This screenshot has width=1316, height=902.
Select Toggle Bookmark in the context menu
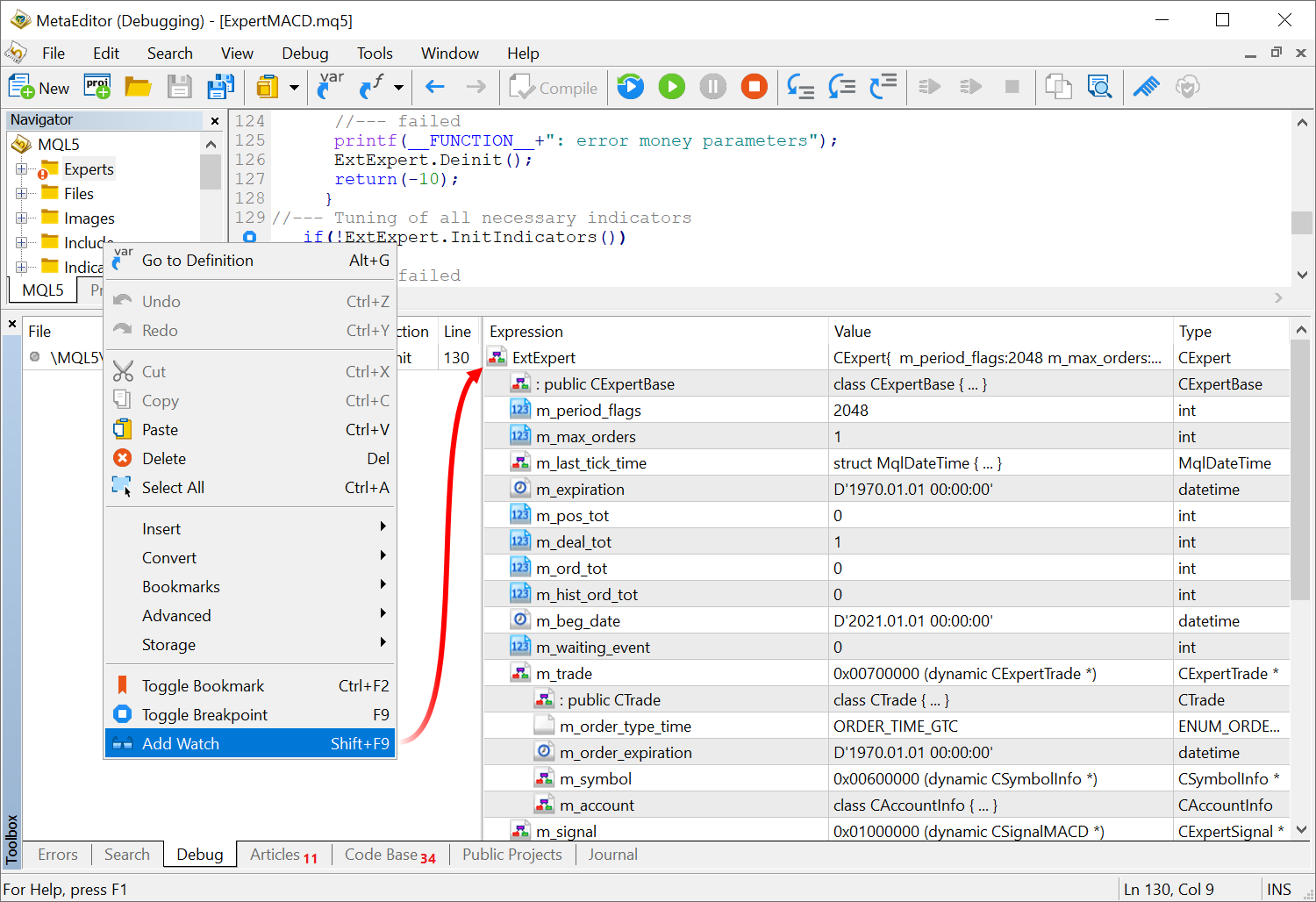coord(203,686)
